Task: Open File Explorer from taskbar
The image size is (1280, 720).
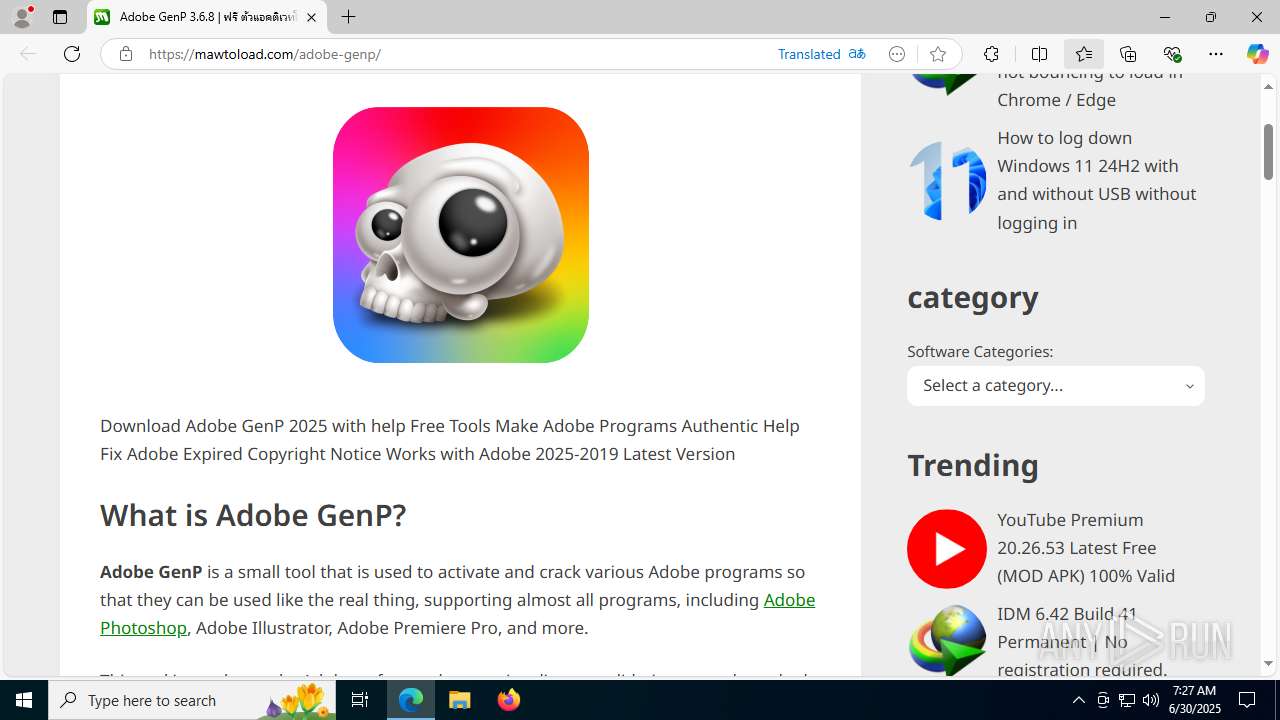Action: pyautogui.click(x=460, y=700)
